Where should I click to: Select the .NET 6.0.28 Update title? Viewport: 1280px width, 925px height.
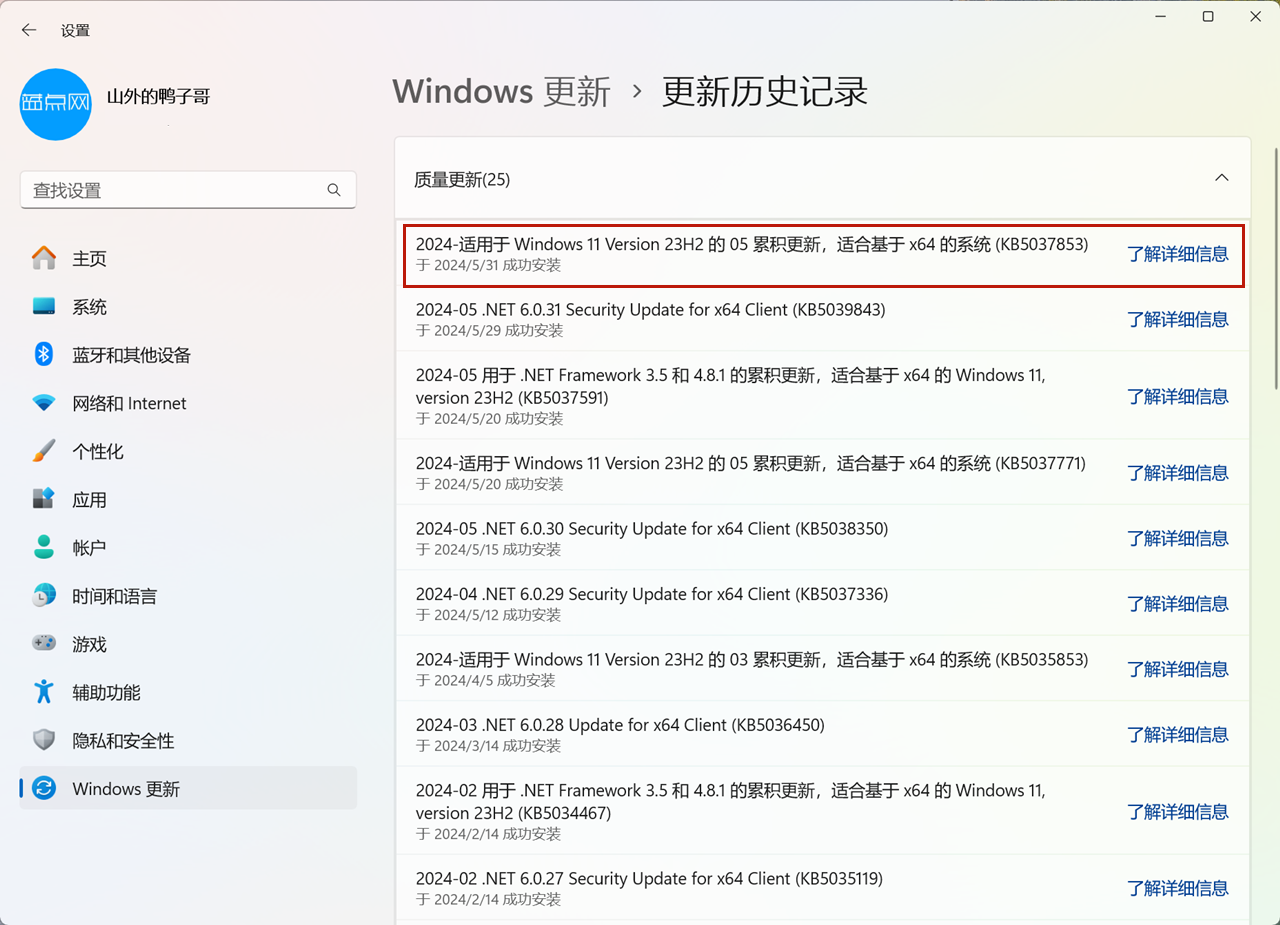coord(620,725)
